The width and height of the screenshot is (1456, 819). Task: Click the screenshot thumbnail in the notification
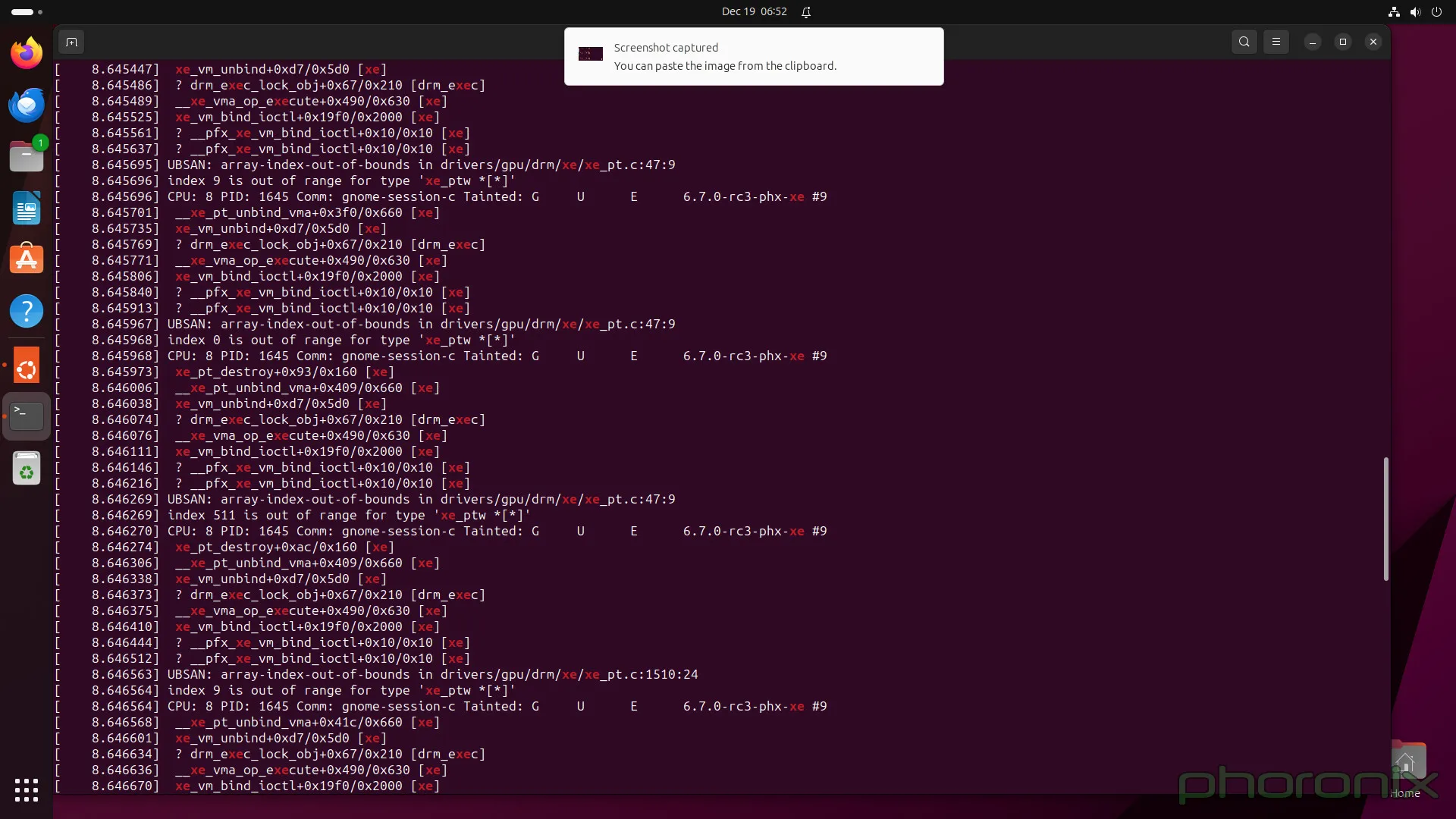(591, 54)
